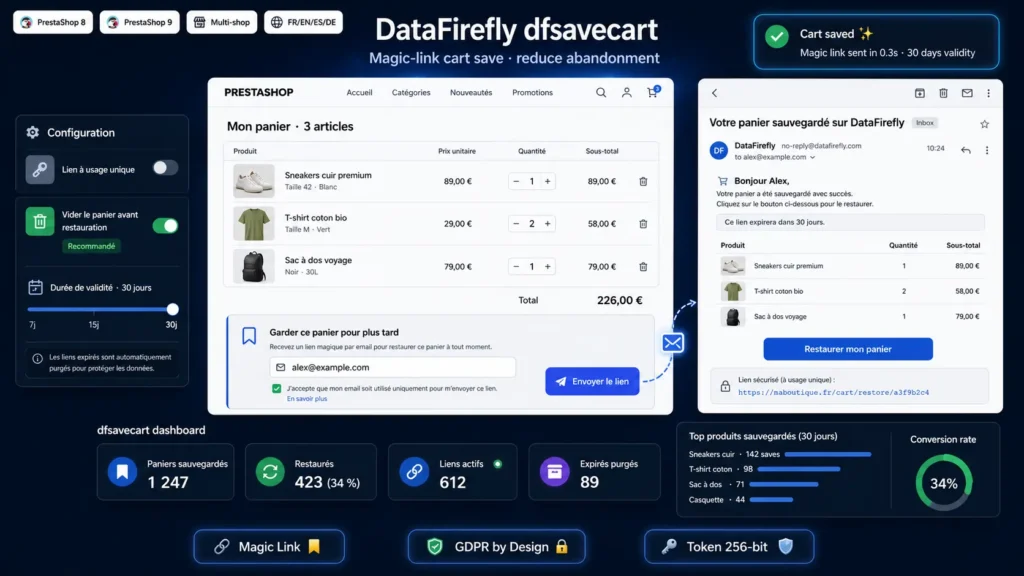
Task: Select the Multi-shop tag
Action: tap(222, 22)
